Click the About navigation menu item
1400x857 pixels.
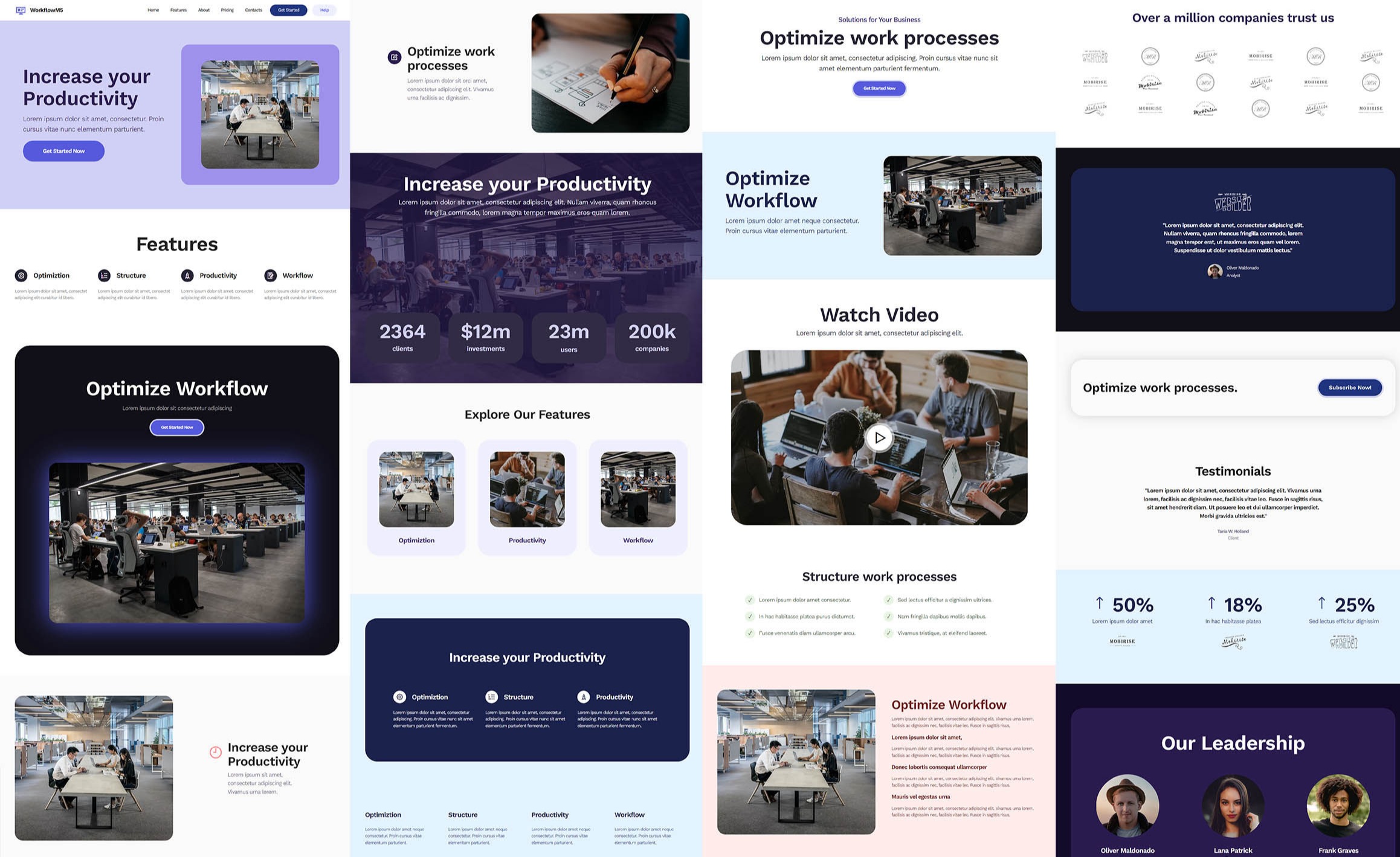tap(204, 9)
